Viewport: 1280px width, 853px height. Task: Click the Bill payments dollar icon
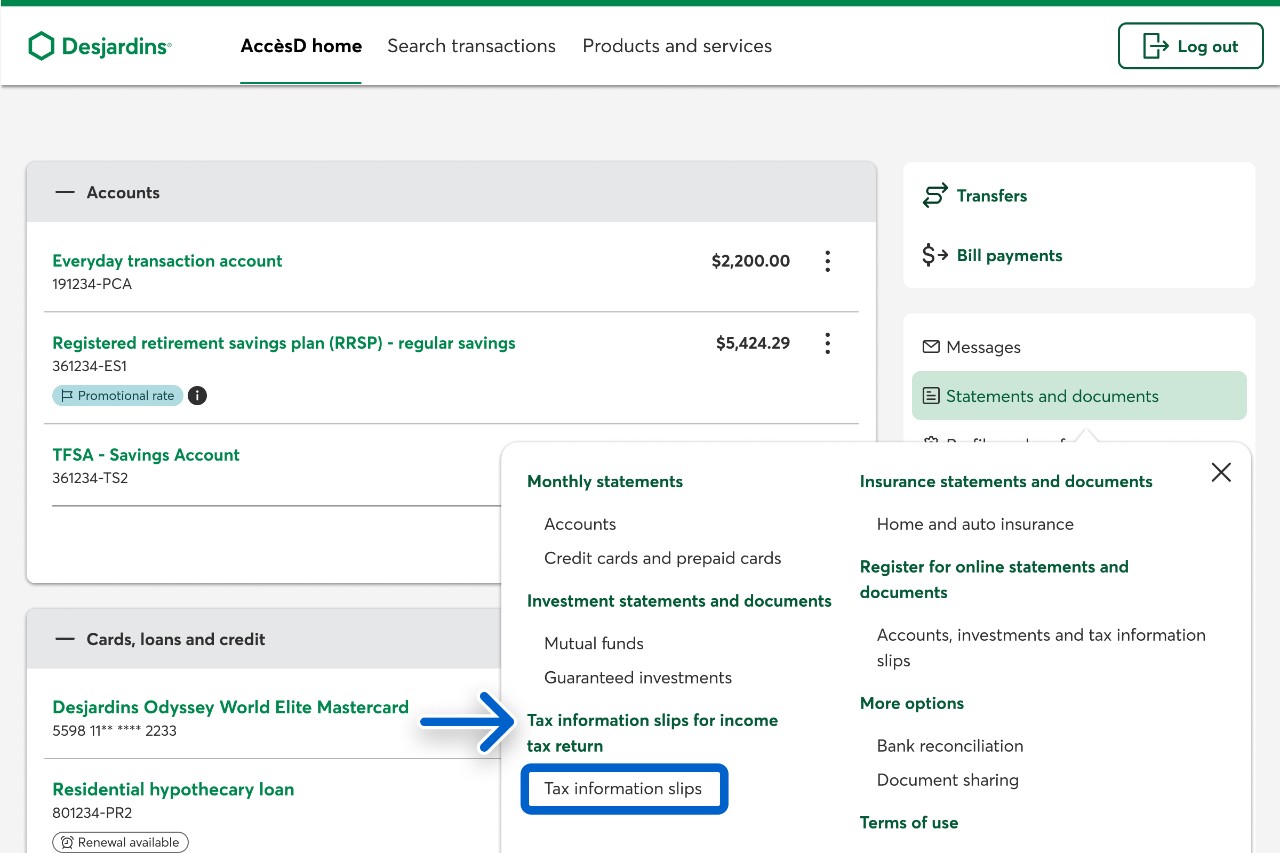[x=935, y=256]
